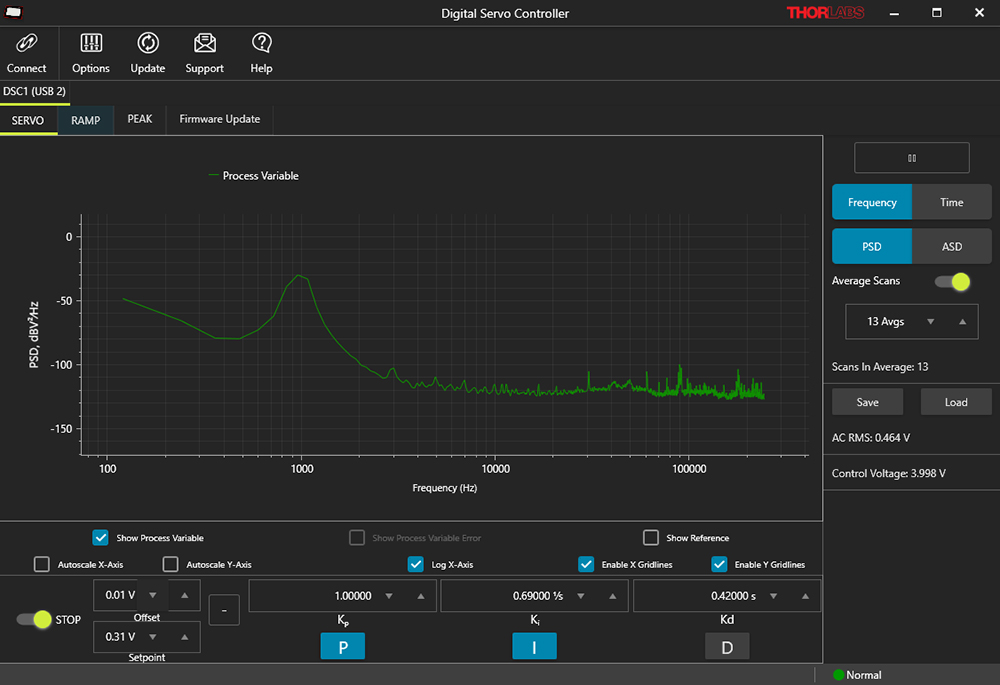Decrease the averages count with down arrow
The width and height of the screenshot is (1000, 685).
[x=930, y=322]
